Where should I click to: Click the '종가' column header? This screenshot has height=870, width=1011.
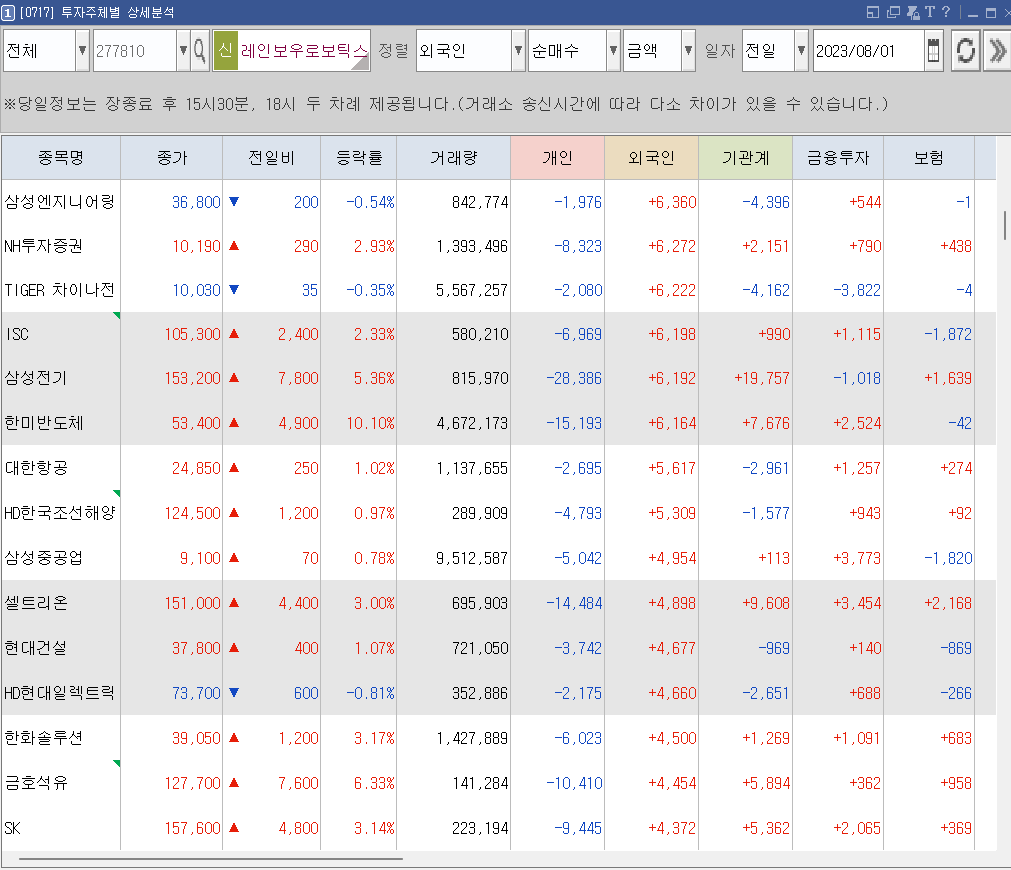coord(172,157)
